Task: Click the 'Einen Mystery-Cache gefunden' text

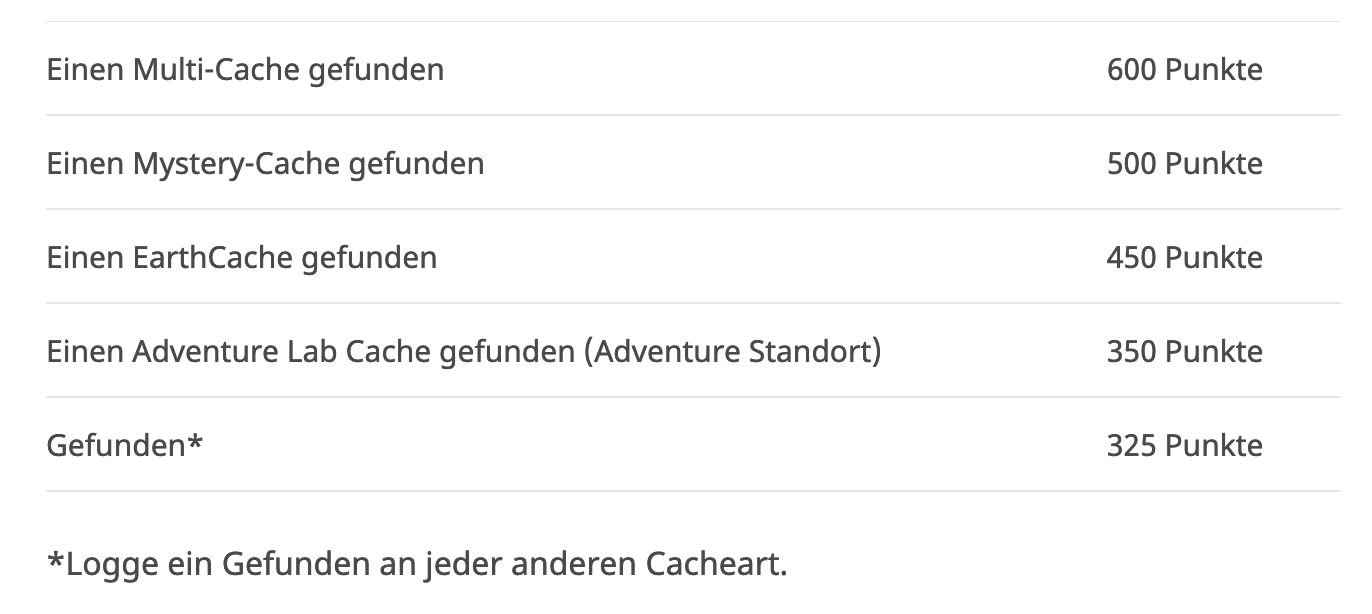Action: (265, 164)
